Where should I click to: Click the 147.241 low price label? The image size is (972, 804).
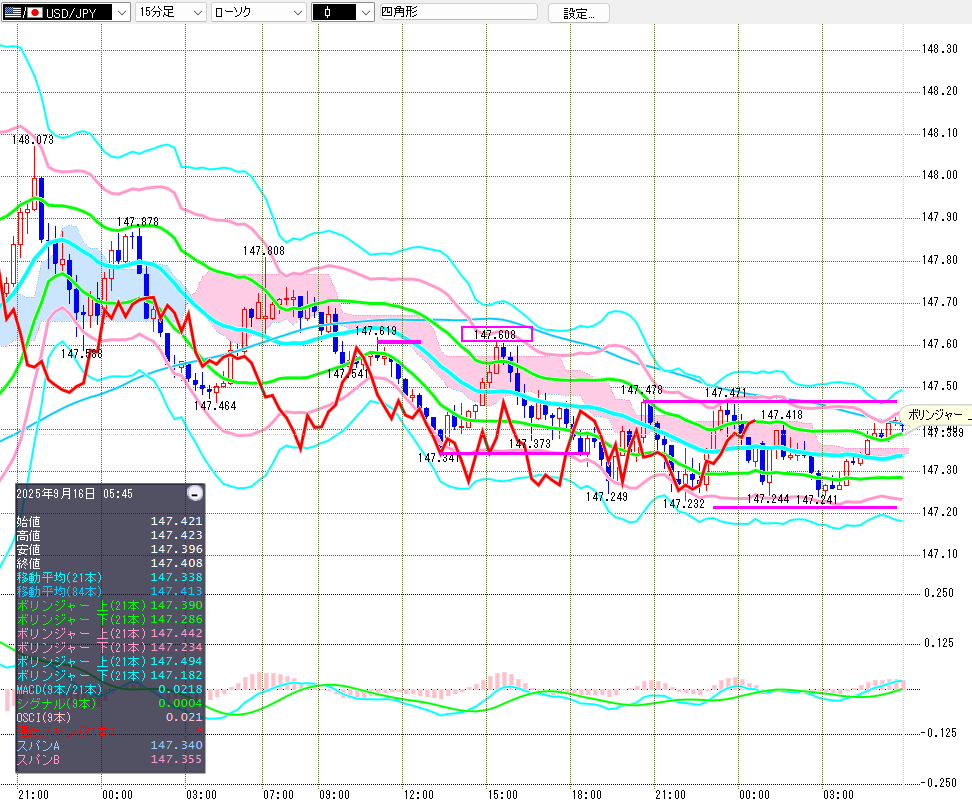[817, 500]
